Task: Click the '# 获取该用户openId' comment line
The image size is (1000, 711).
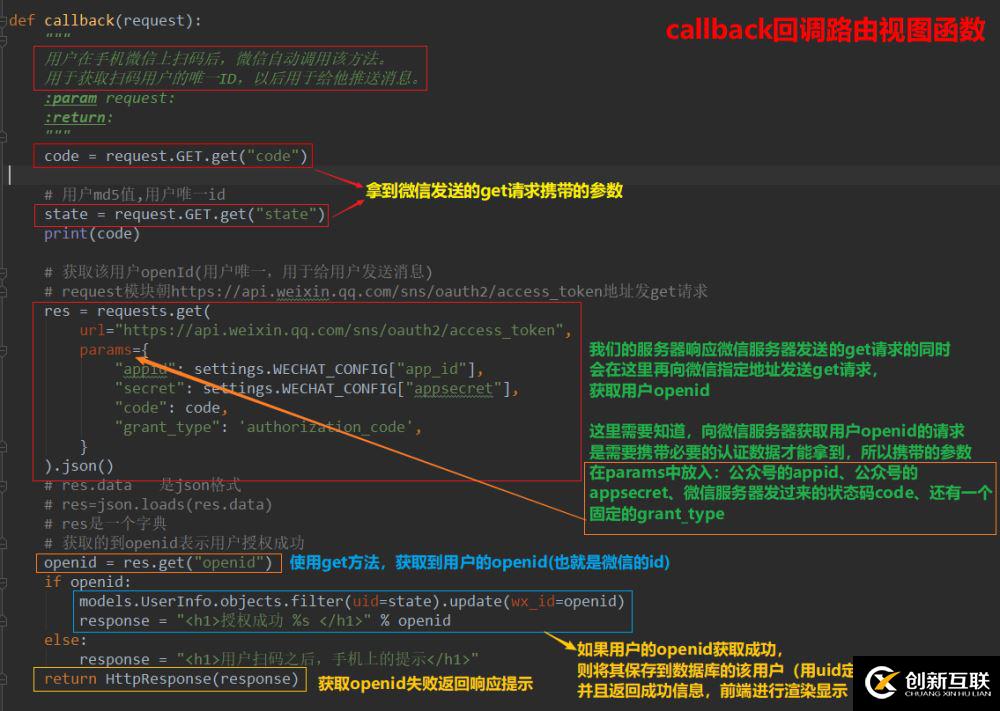Action: (x=239, y=272)
